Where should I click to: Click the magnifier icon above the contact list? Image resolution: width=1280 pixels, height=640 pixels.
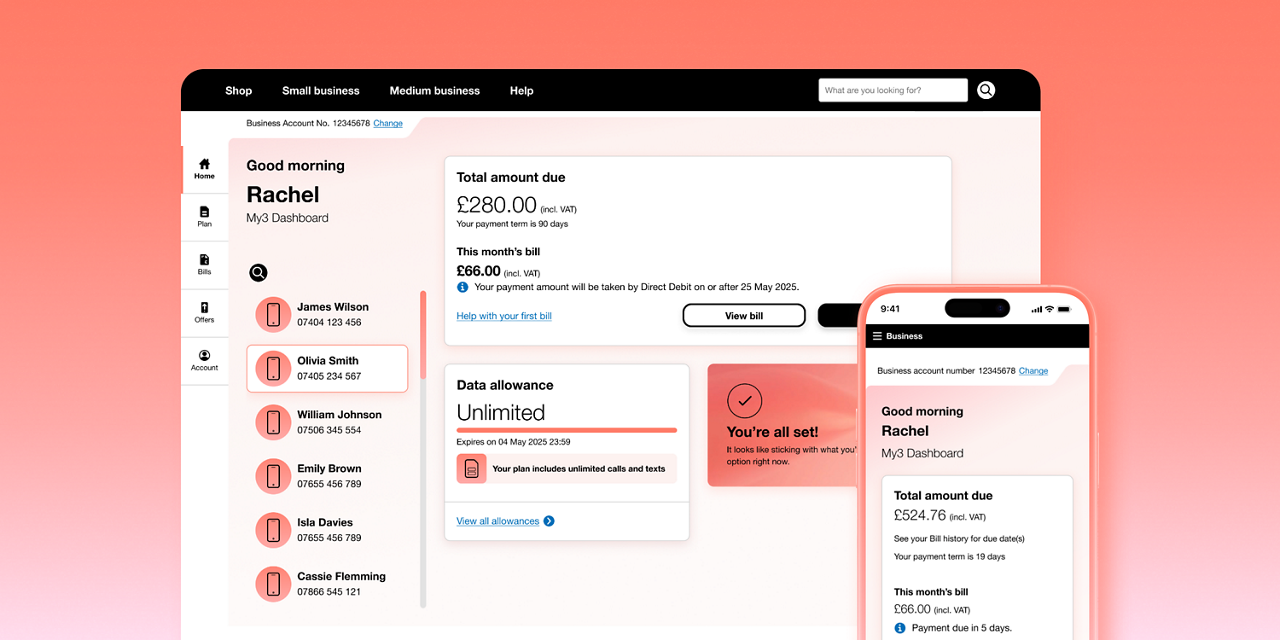258,272
